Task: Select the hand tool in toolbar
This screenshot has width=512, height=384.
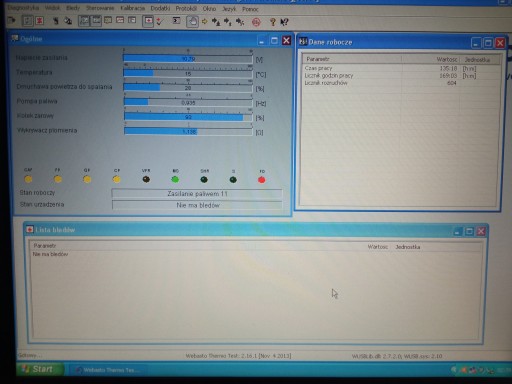Action: (x=192, y=22)
